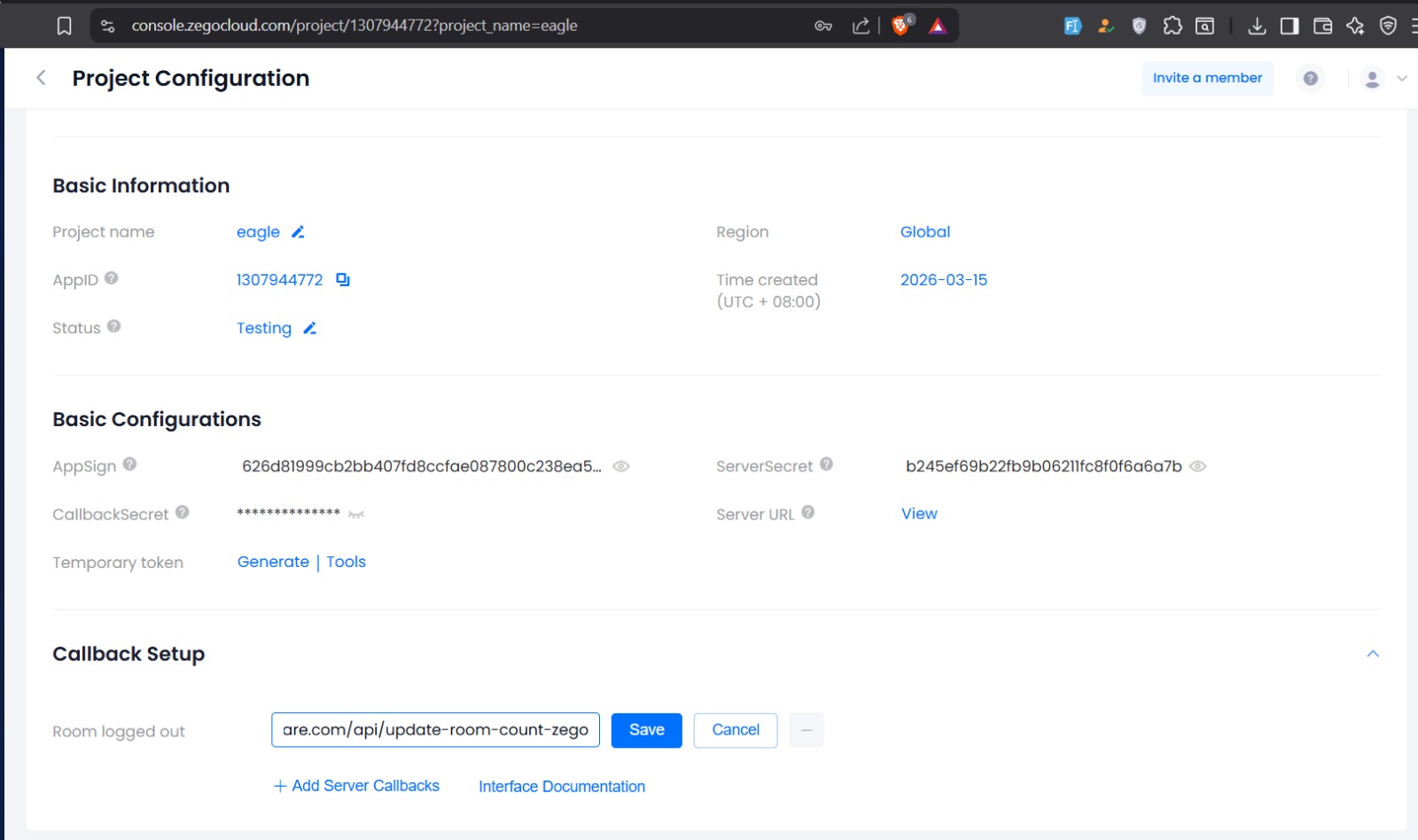Reveal the hidden CallbackSecret
This screenshot has height=840, width=1418.
[x=356, y=514]
